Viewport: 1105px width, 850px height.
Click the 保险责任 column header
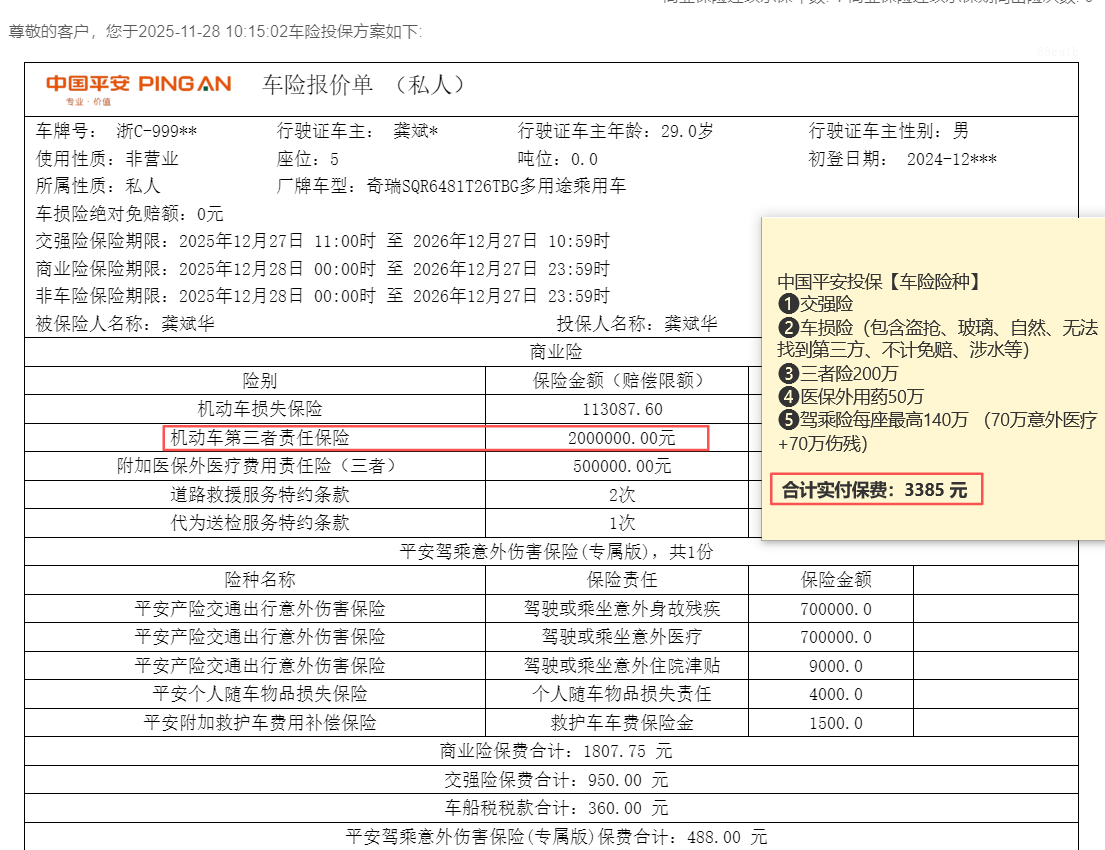click(622, 580)
